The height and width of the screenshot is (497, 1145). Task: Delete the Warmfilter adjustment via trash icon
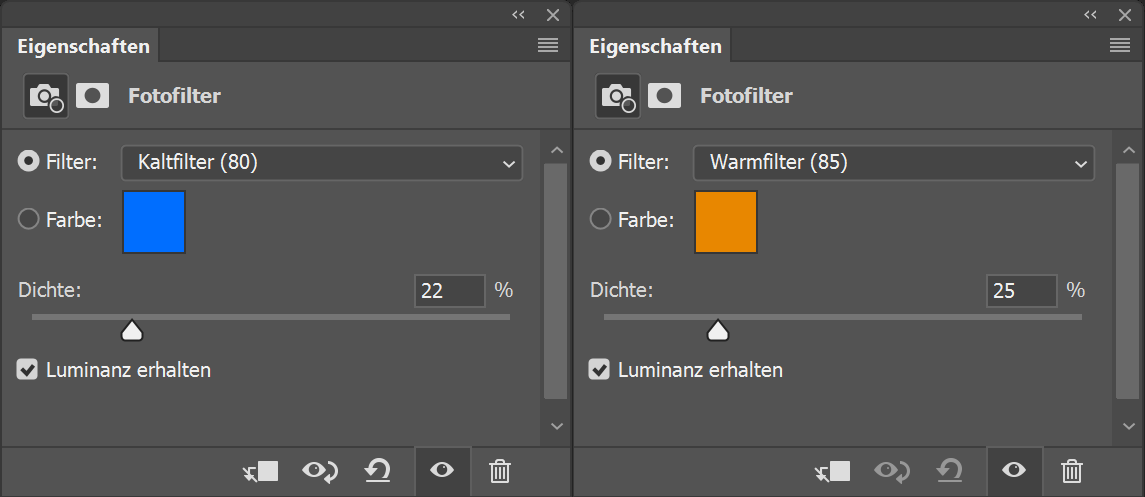(x=1072, y=471)
